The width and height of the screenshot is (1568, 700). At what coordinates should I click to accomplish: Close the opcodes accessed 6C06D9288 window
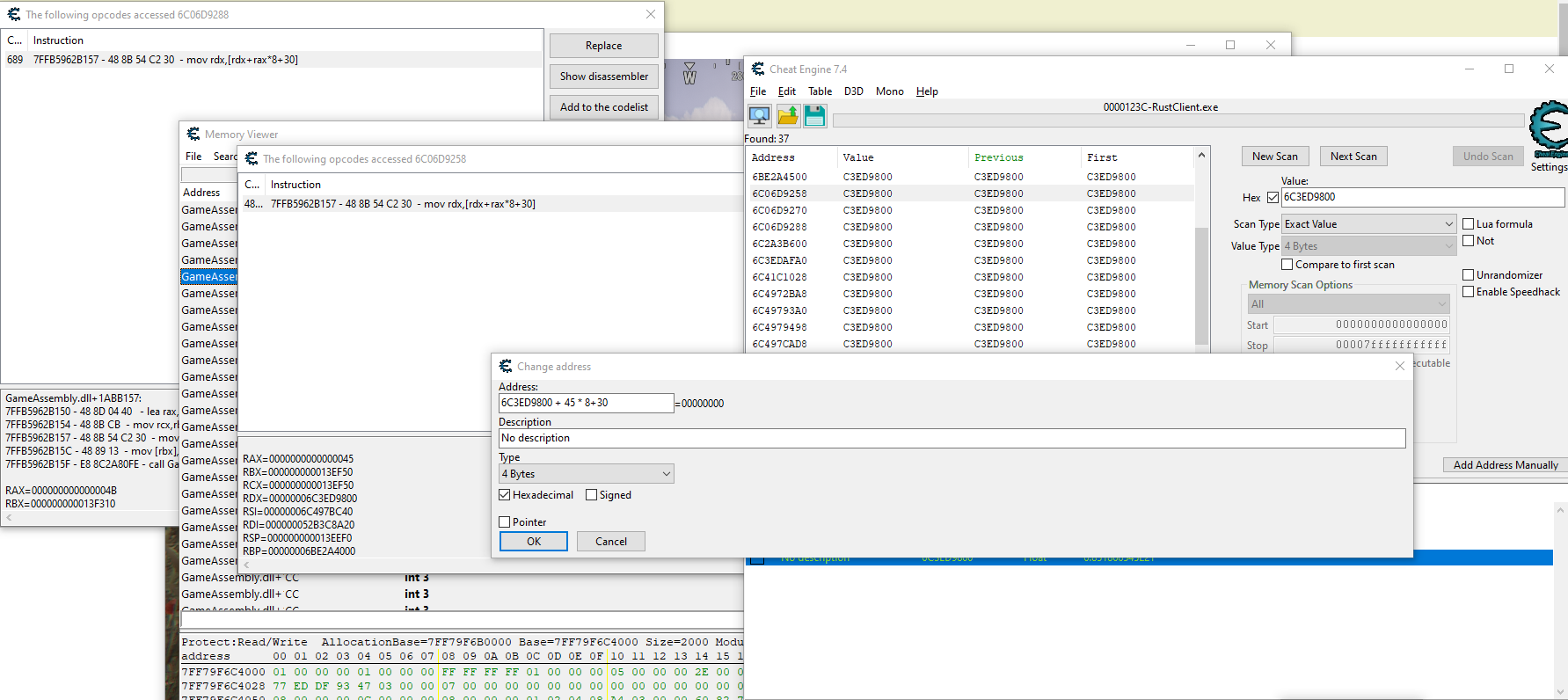click(x=651, y=14)
